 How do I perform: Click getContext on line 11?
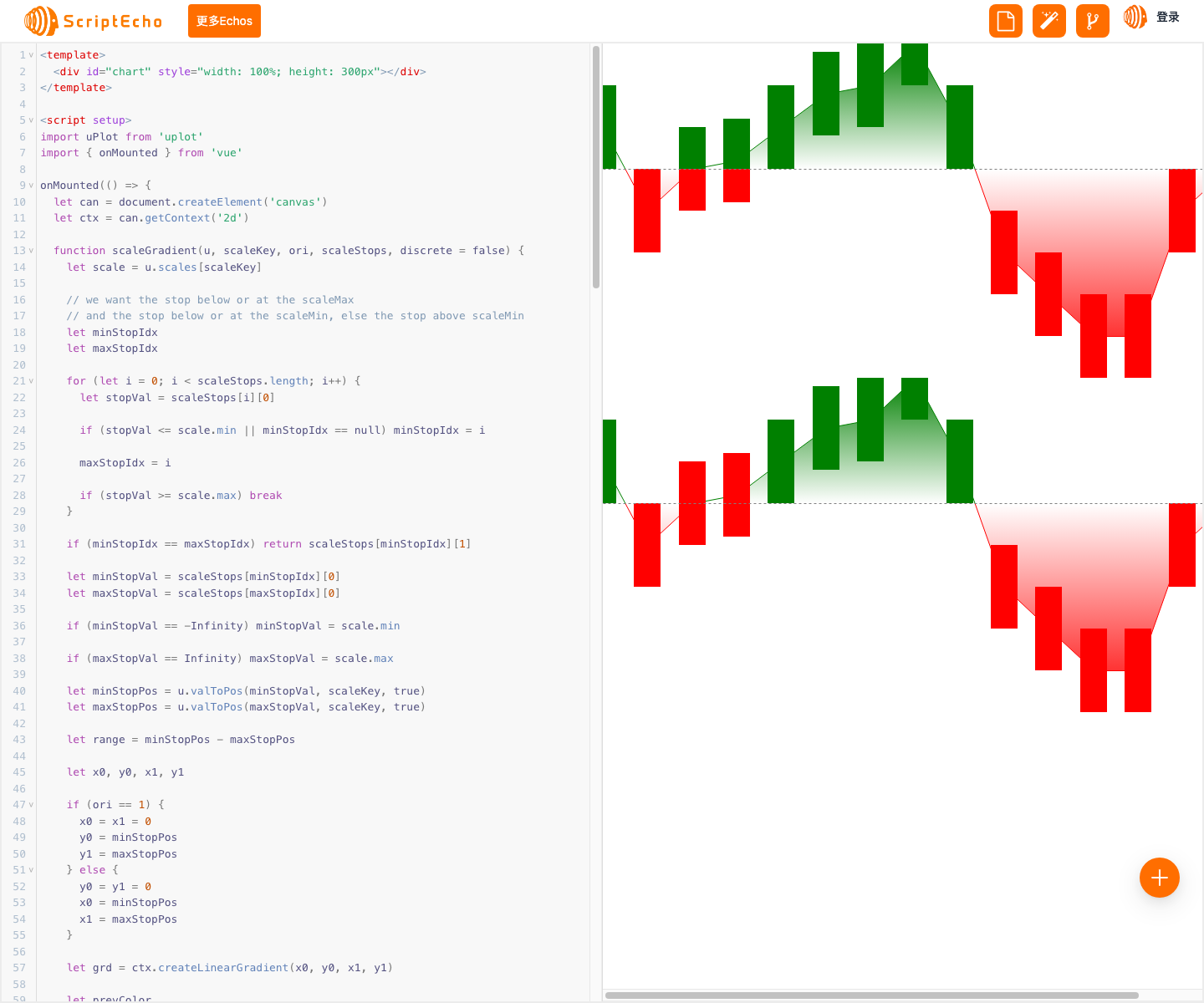(x=177, y=218)
